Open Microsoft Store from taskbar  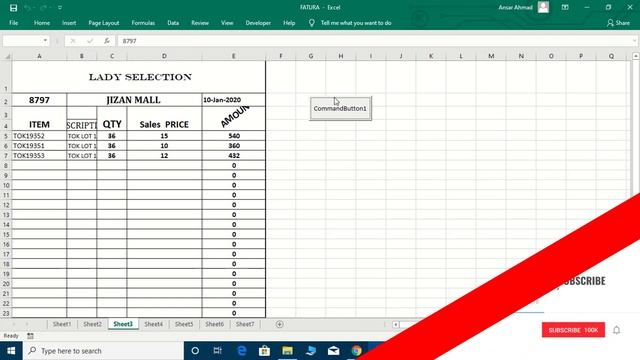point(264,351)
